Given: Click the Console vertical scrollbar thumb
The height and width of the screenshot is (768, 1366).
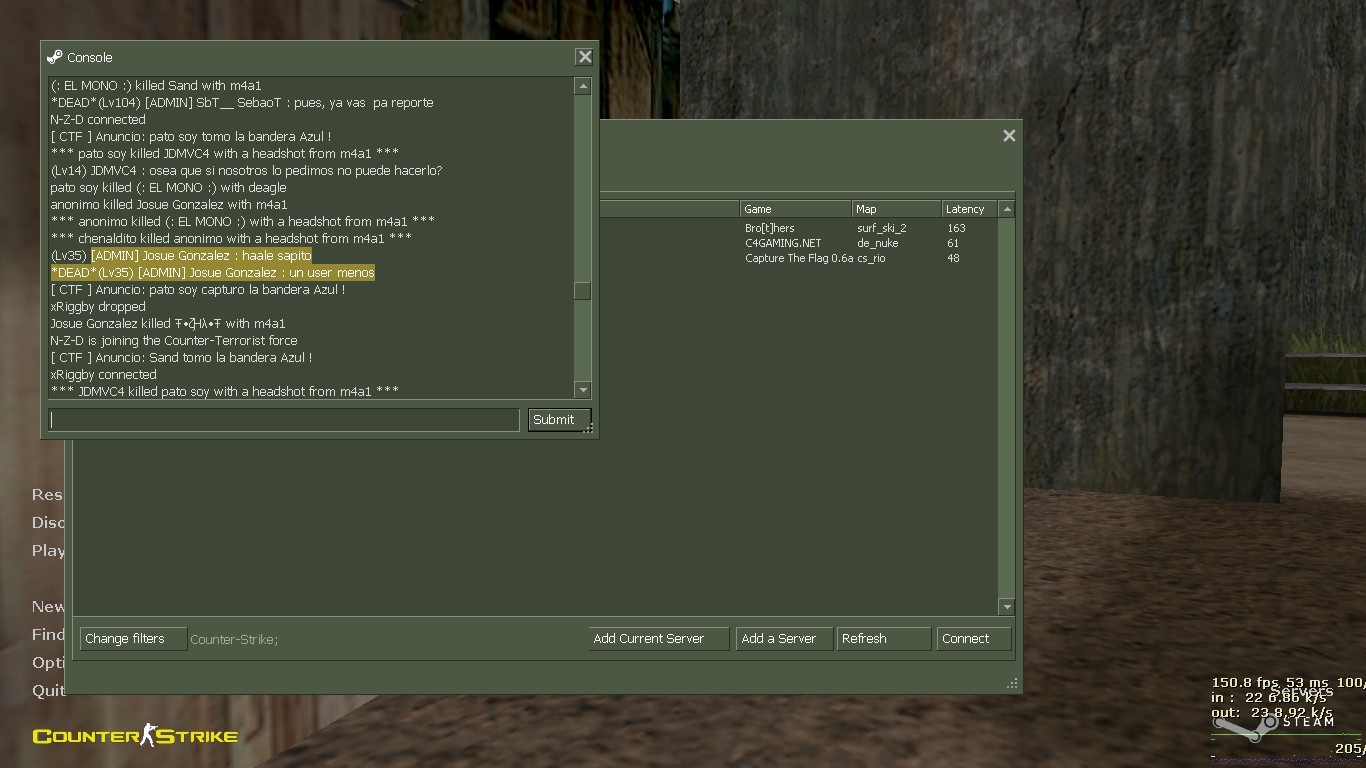Looking at the screenshot, I should click(583, 291).
